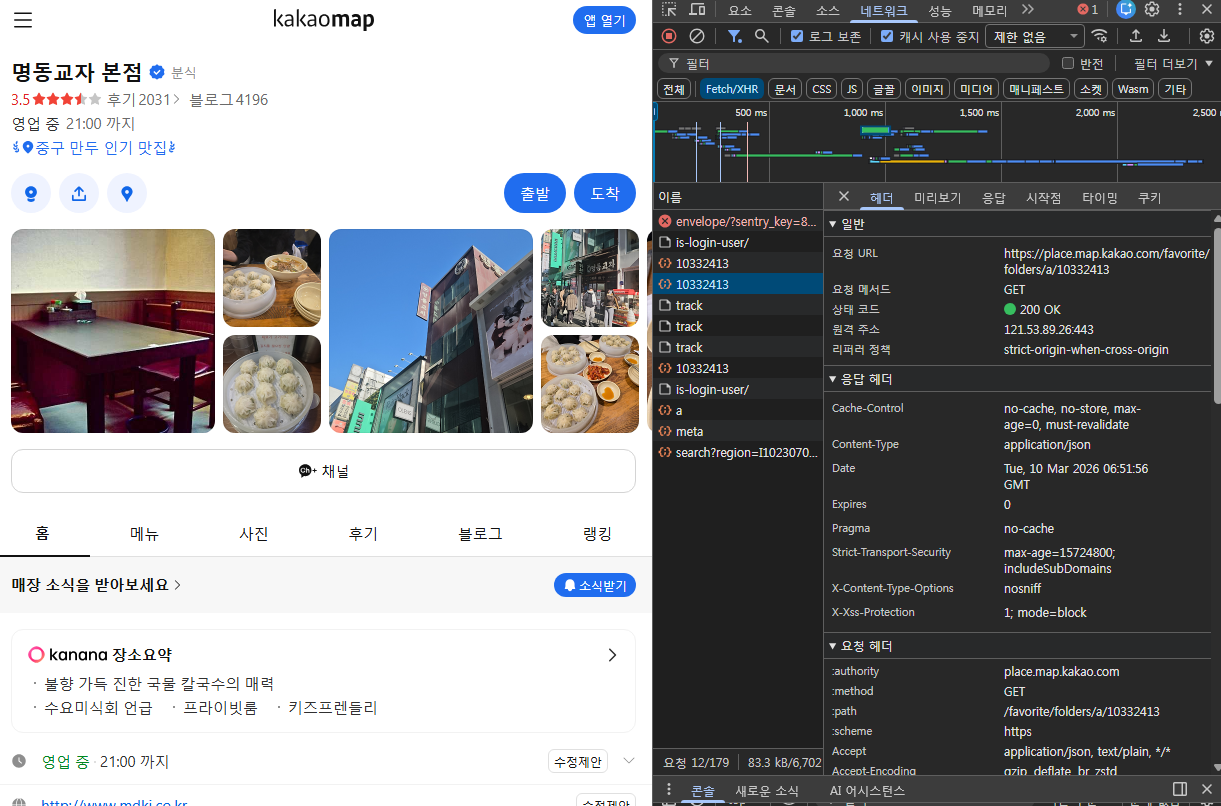This screenshot has height=806, width=1221.
Task: Click the 소식받기 button
Action: pyautogui.click(x=595, y=585)
